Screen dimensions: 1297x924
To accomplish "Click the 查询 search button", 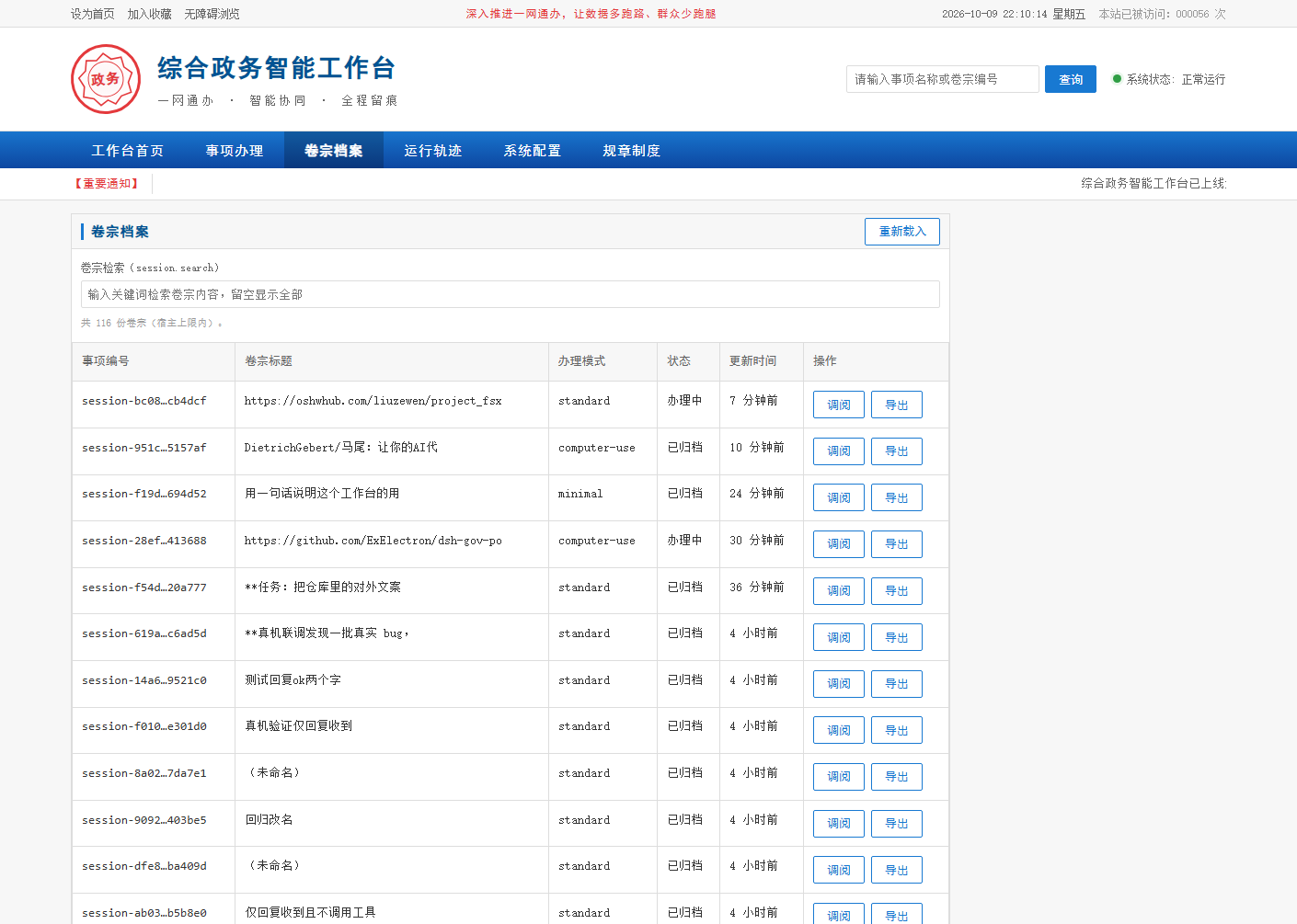I will tap(1071, 79).
